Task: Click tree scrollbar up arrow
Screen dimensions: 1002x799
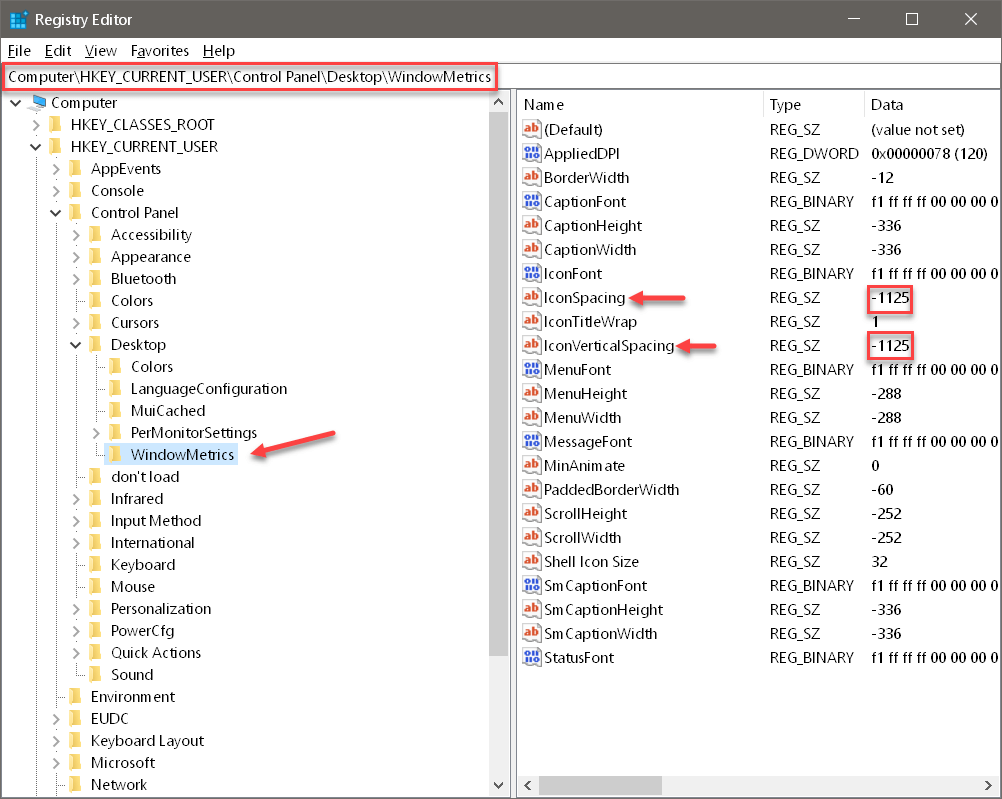Action: 499,102
